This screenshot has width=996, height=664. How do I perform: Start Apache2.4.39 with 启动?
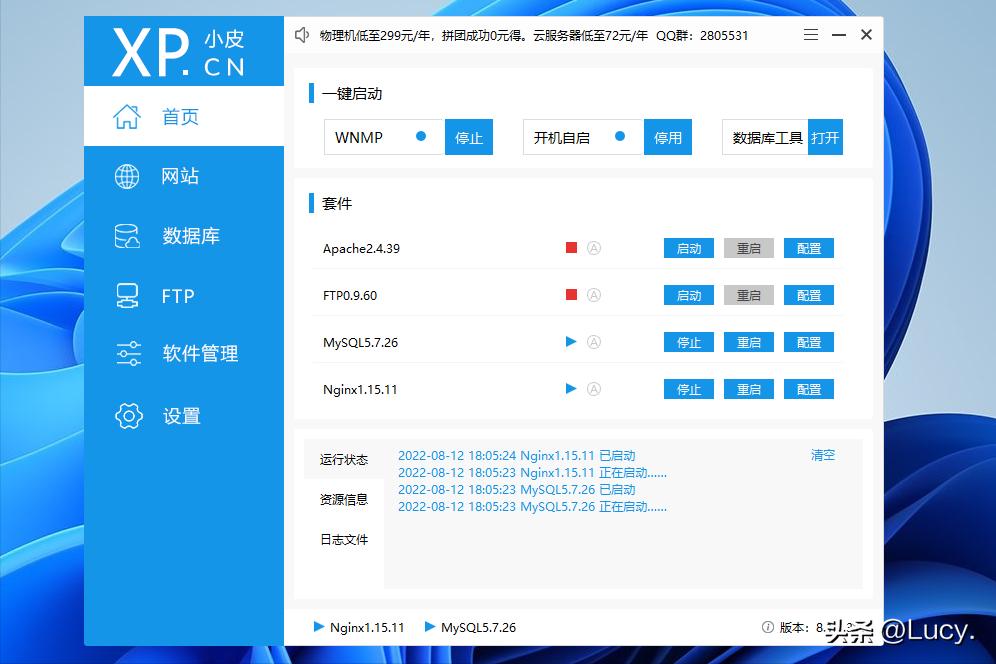(689, 248)
